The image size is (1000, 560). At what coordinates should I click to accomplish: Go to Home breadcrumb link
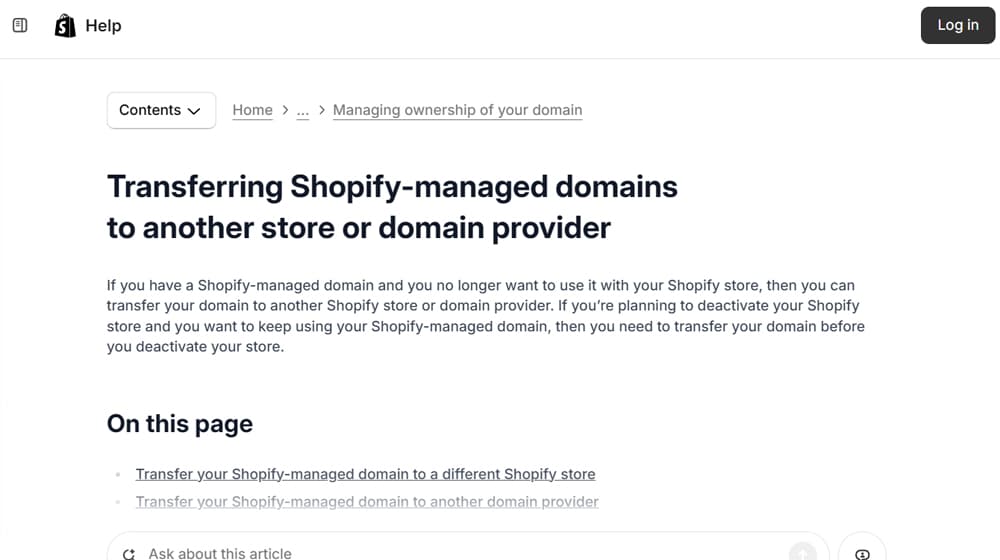pos(252,110)
